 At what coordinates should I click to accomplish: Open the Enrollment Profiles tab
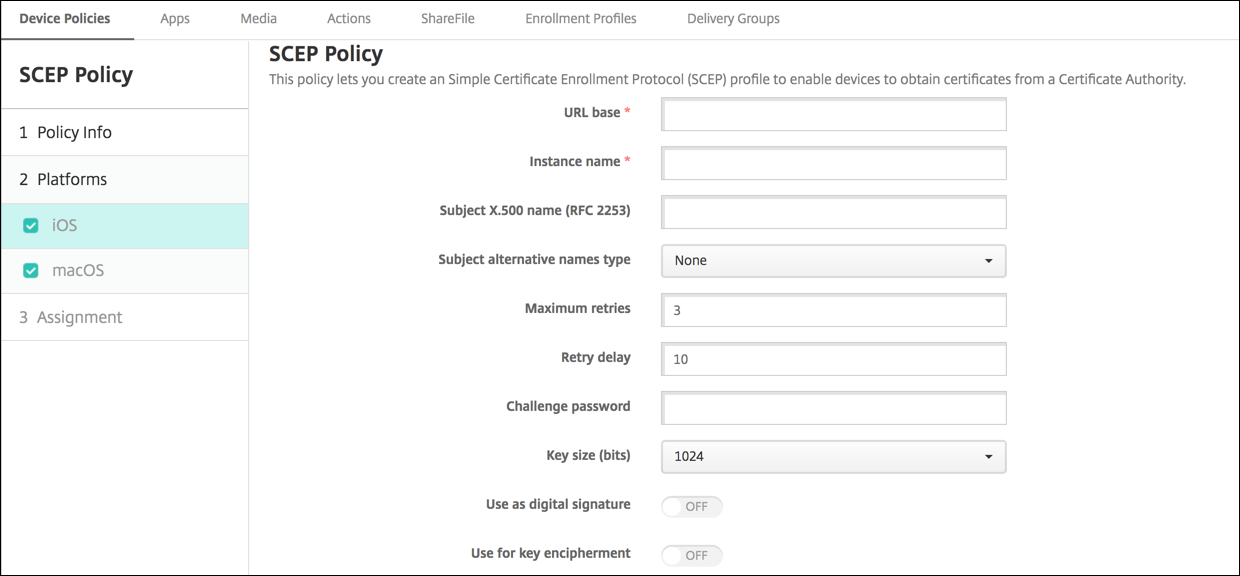[581, 19]
